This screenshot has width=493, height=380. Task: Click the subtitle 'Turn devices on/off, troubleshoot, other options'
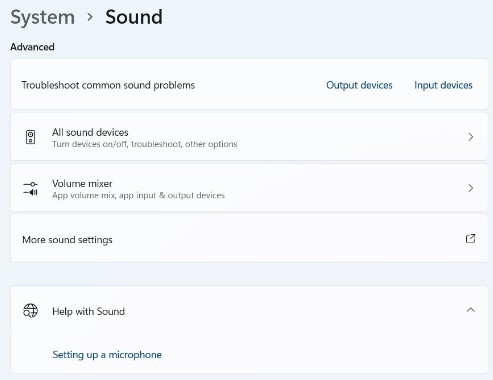pos(145,144)
